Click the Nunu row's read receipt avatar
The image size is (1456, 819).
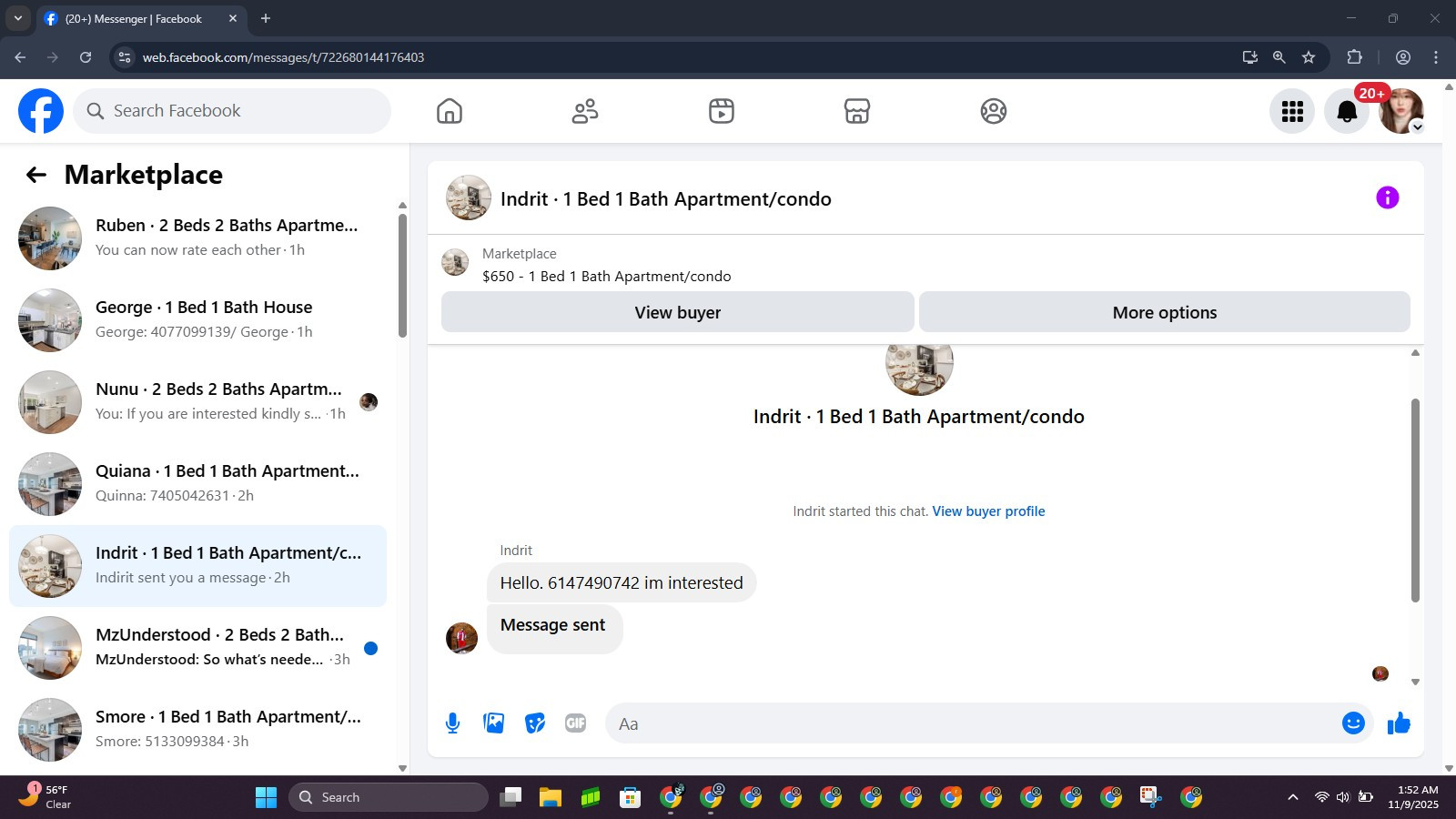(369, 402)
